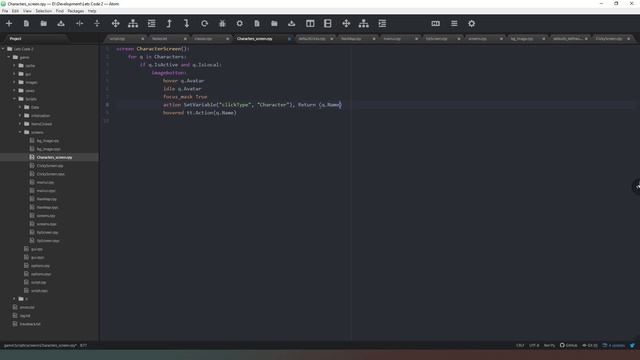Image resolution: width=640 pixels, height=360 pixels.
Task: Open the View menu
Action: click(x=27, y=11)
